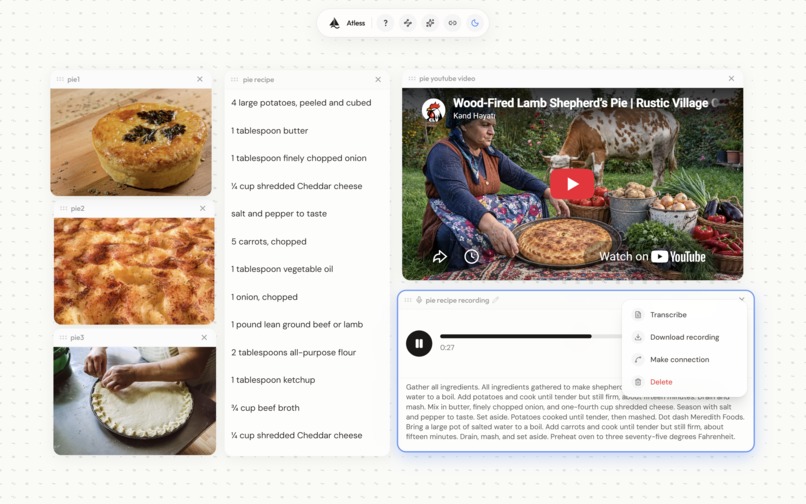Click the pencil icon to rename the recording

pos(496,300)
